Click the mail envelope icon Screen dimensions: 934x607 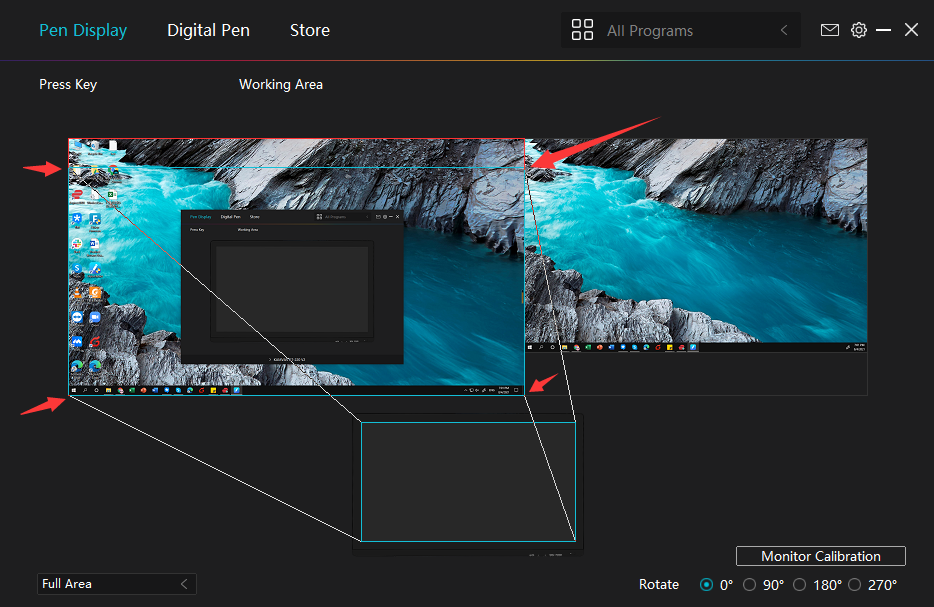(x=830, y=30)
